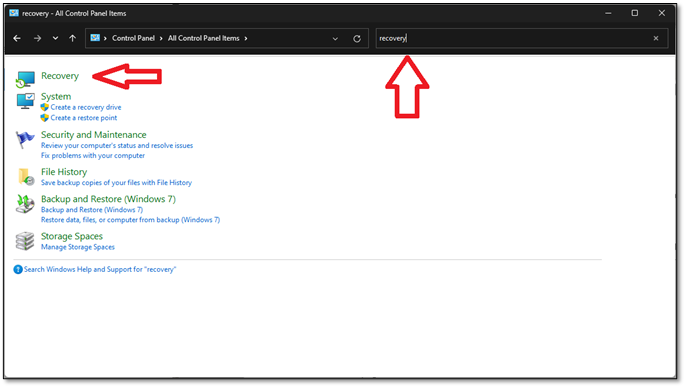Open the recent locations dropdown arrow
This screenshot has height=388, width=686.
point(55,38)
